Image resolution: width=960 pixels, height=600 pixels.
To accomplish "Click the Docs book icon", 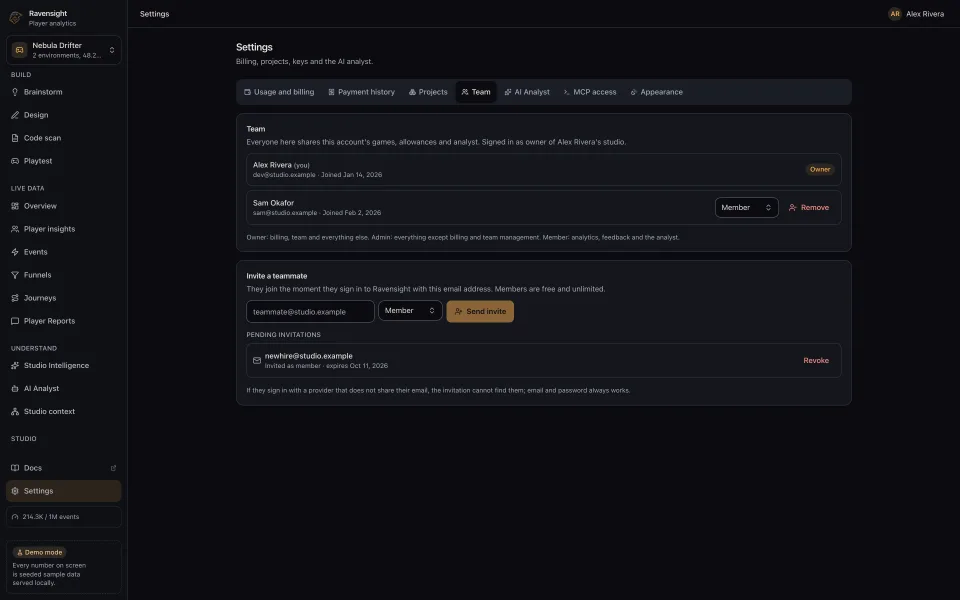I will tap(15, 468).
